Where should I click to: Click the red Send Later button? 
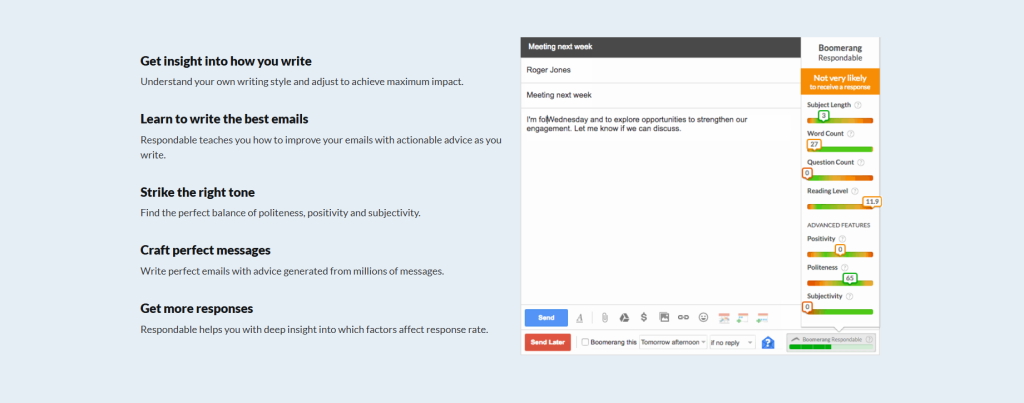[x=547, y=342]
